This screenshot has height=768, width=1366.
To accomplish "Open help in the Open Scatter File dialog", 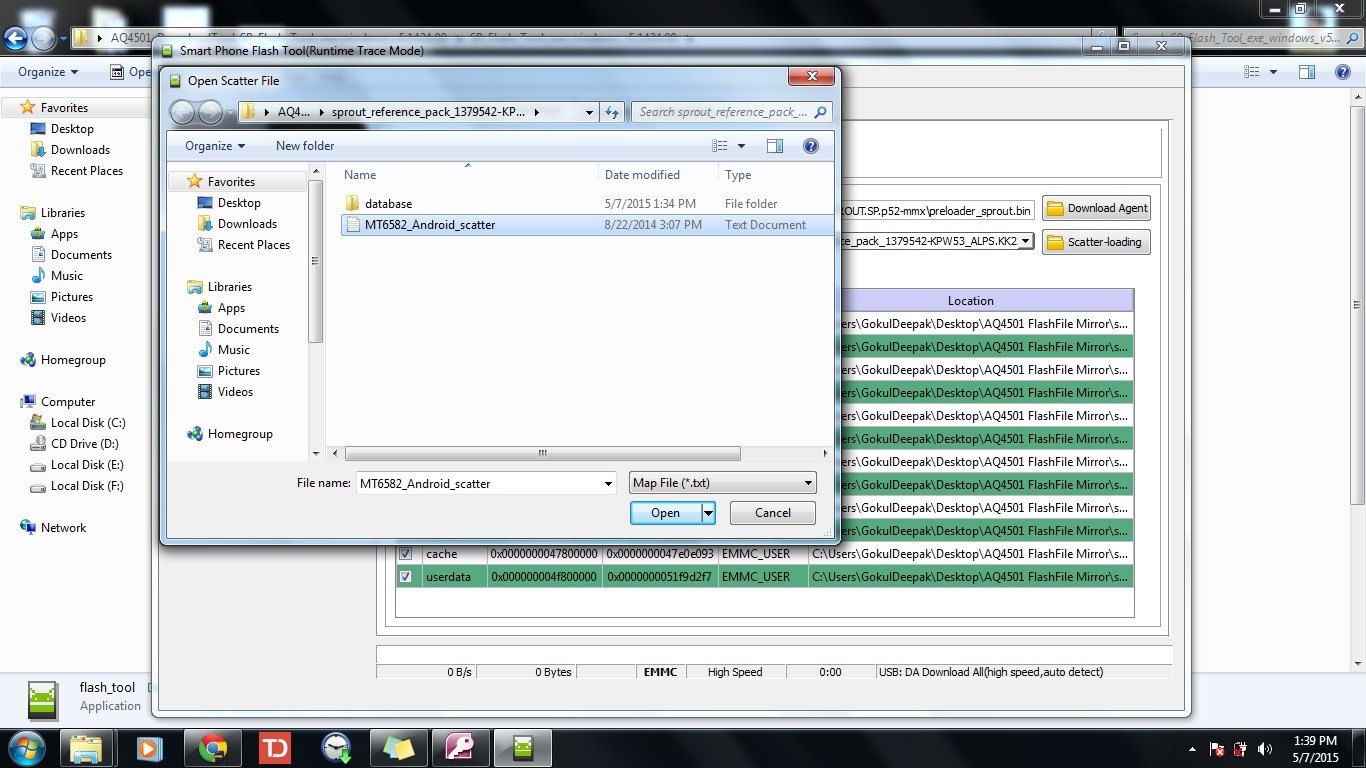I will click(x=811, y=146).
